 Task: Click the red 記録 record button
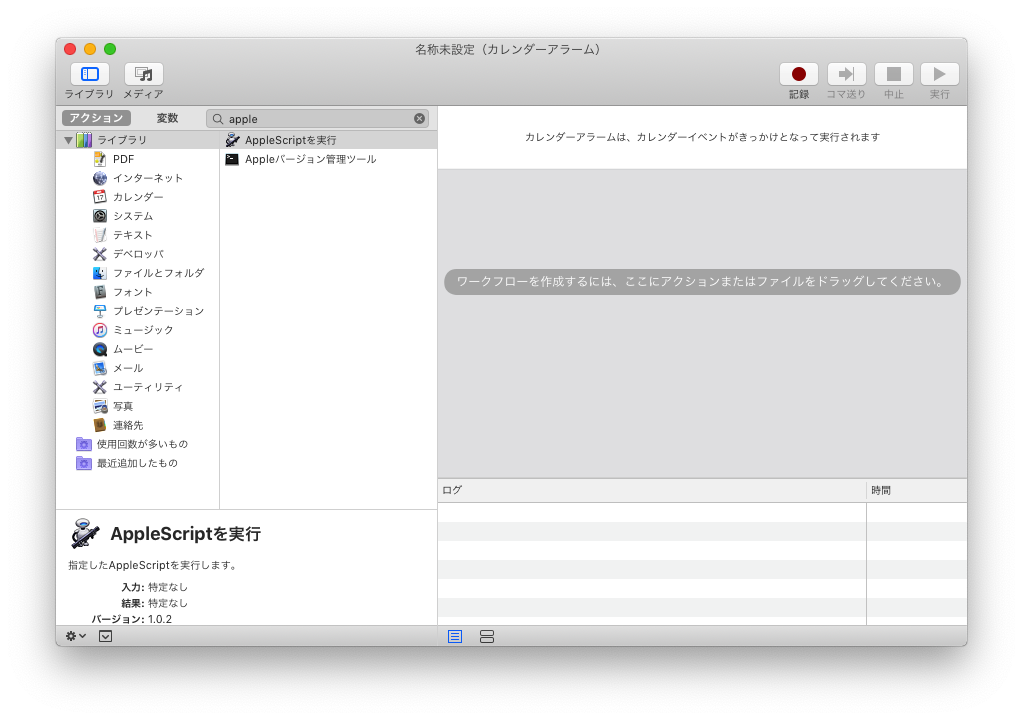(x=799, y=74)
